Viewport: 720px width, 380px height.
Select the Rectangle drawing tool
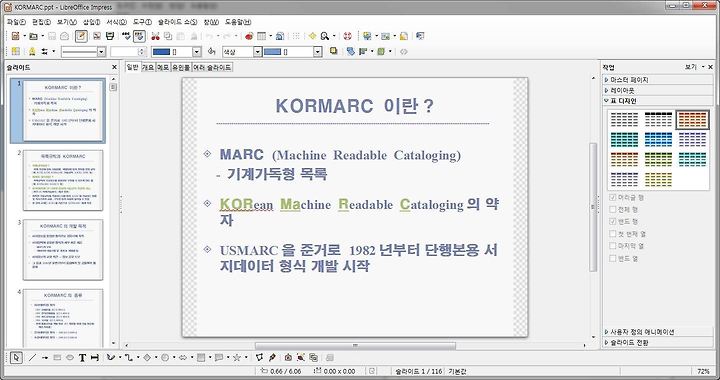point(57,358)
